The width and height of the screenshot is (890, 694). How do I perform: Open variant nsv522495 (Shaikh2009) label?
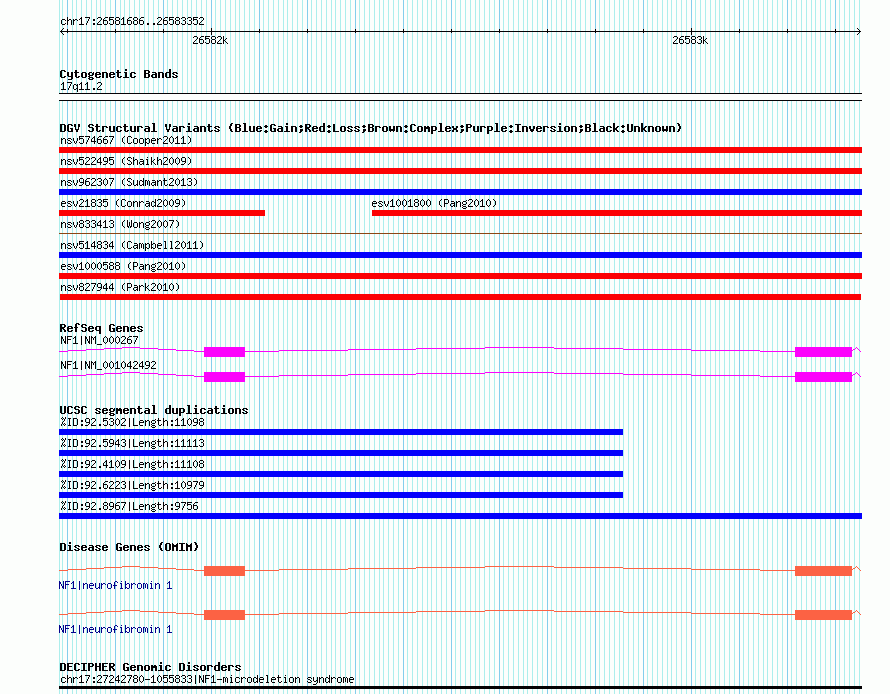pos(126,161)
